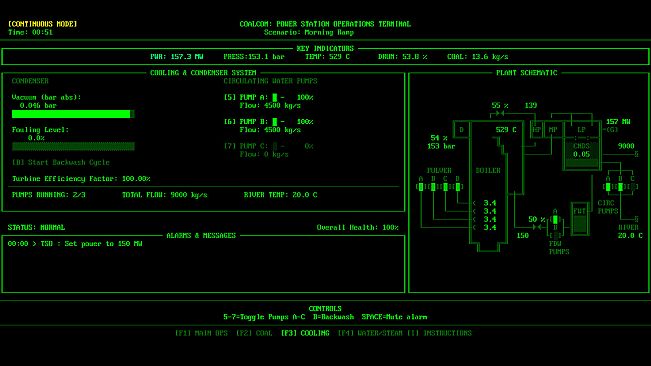Screen dimensions: 651x366
Task: Select pulverizer C indicator in plant schematic
Action: [445, 187]
